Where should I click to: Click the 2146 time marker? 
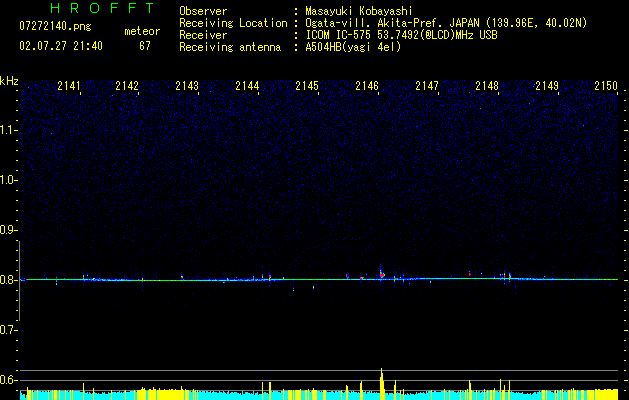(x=367, y=86)
